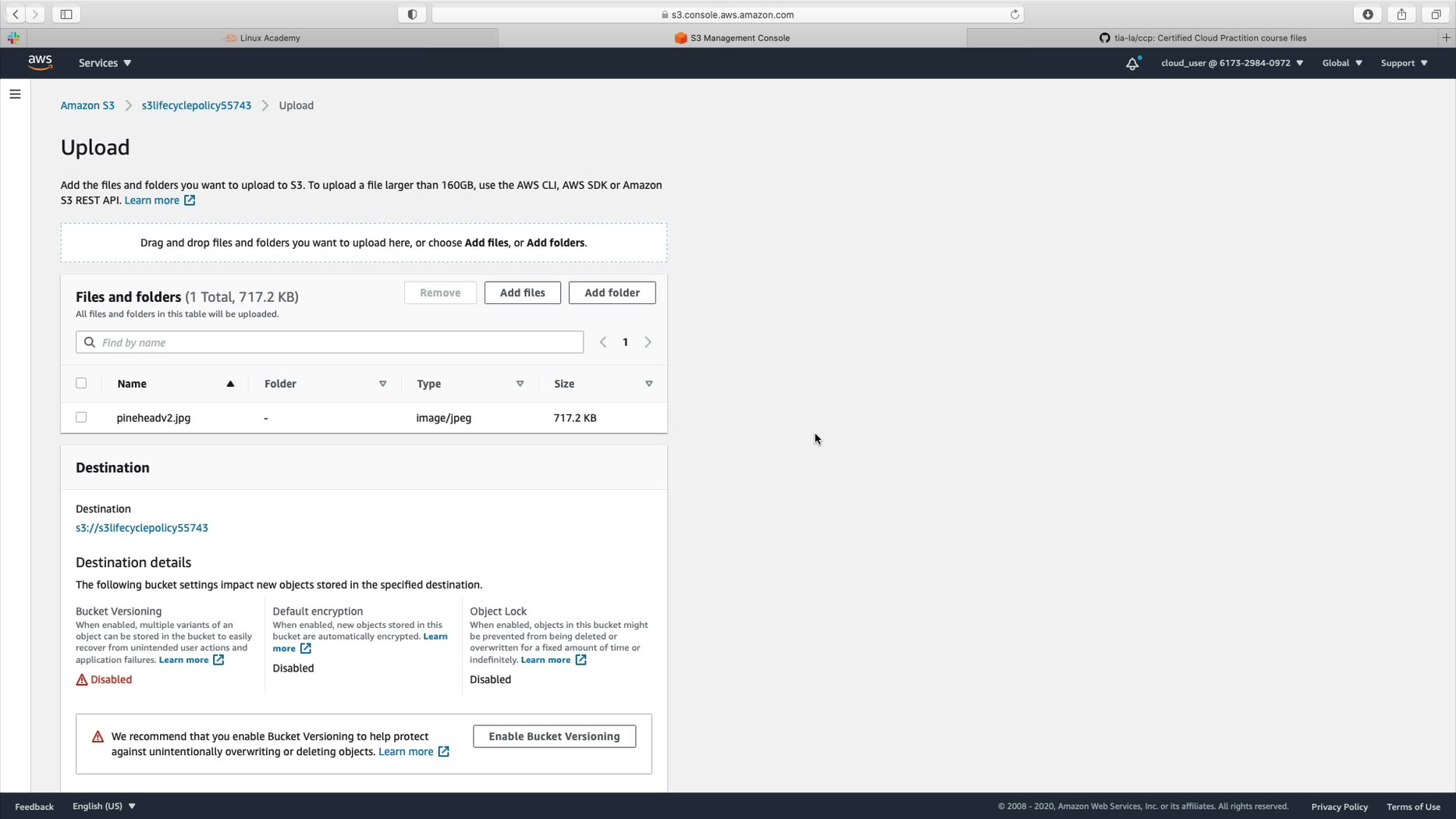Switch to the tia-la/ccp GitHub tab
The width and height of the screenshot is (1456, 819).
pyautogui.click(x=1202, y=37)
